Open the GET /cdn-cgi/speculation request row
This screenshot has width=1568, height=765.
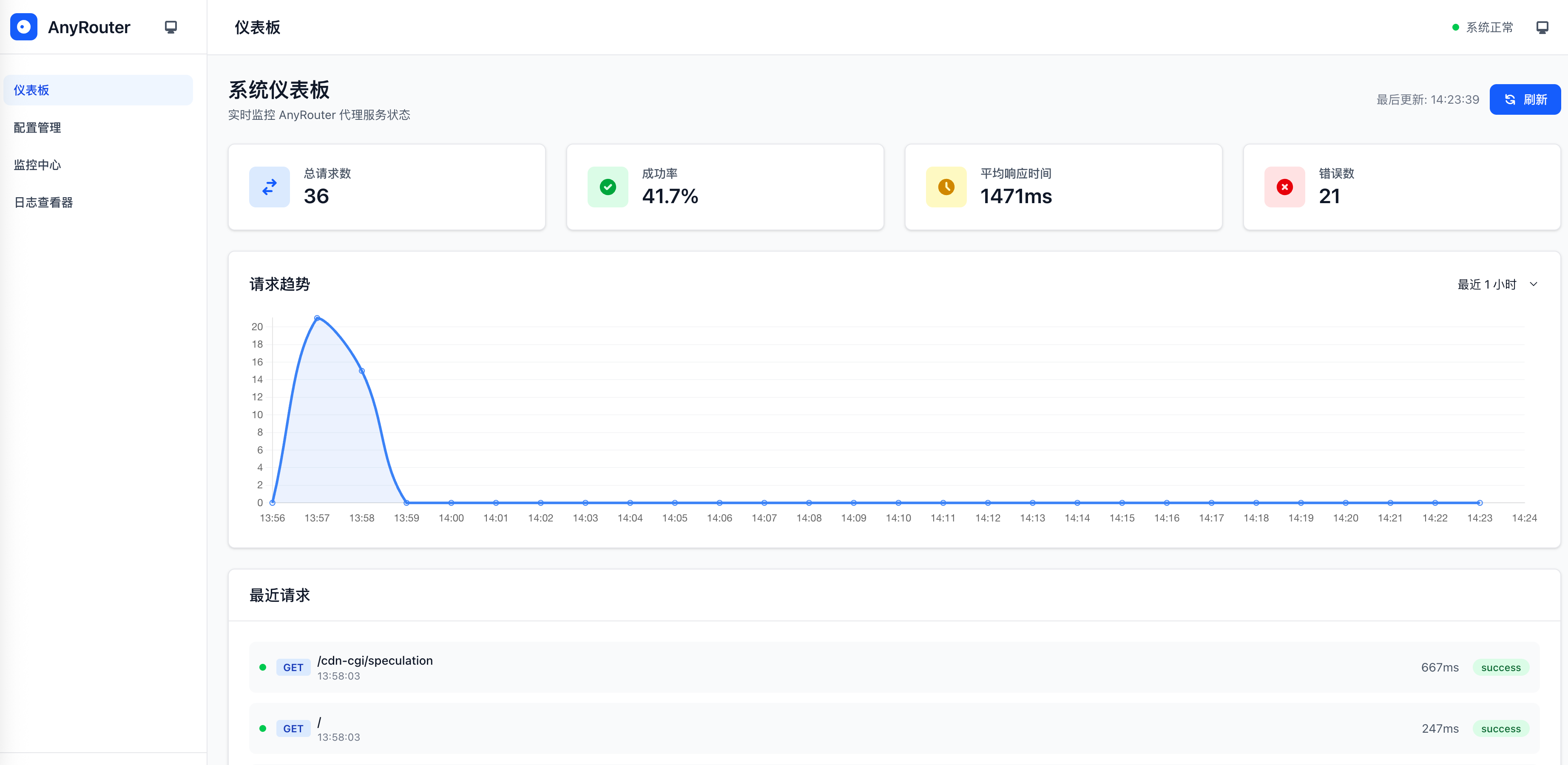coord(894,667)
